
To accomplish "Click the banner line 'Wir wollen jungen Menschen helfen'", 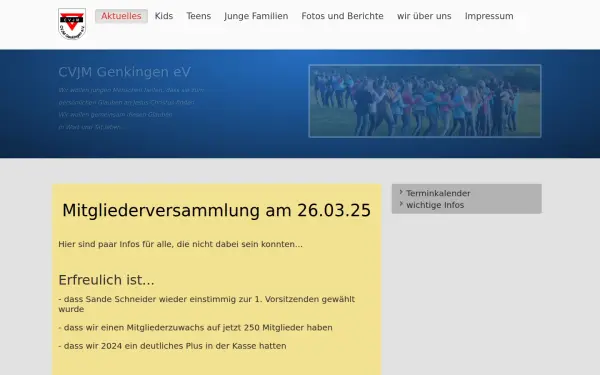I will click(131, 90).
